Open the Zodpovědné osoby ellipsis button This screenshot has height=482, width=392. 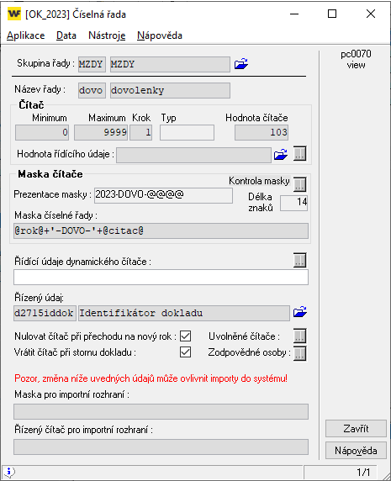click(300, 353)
